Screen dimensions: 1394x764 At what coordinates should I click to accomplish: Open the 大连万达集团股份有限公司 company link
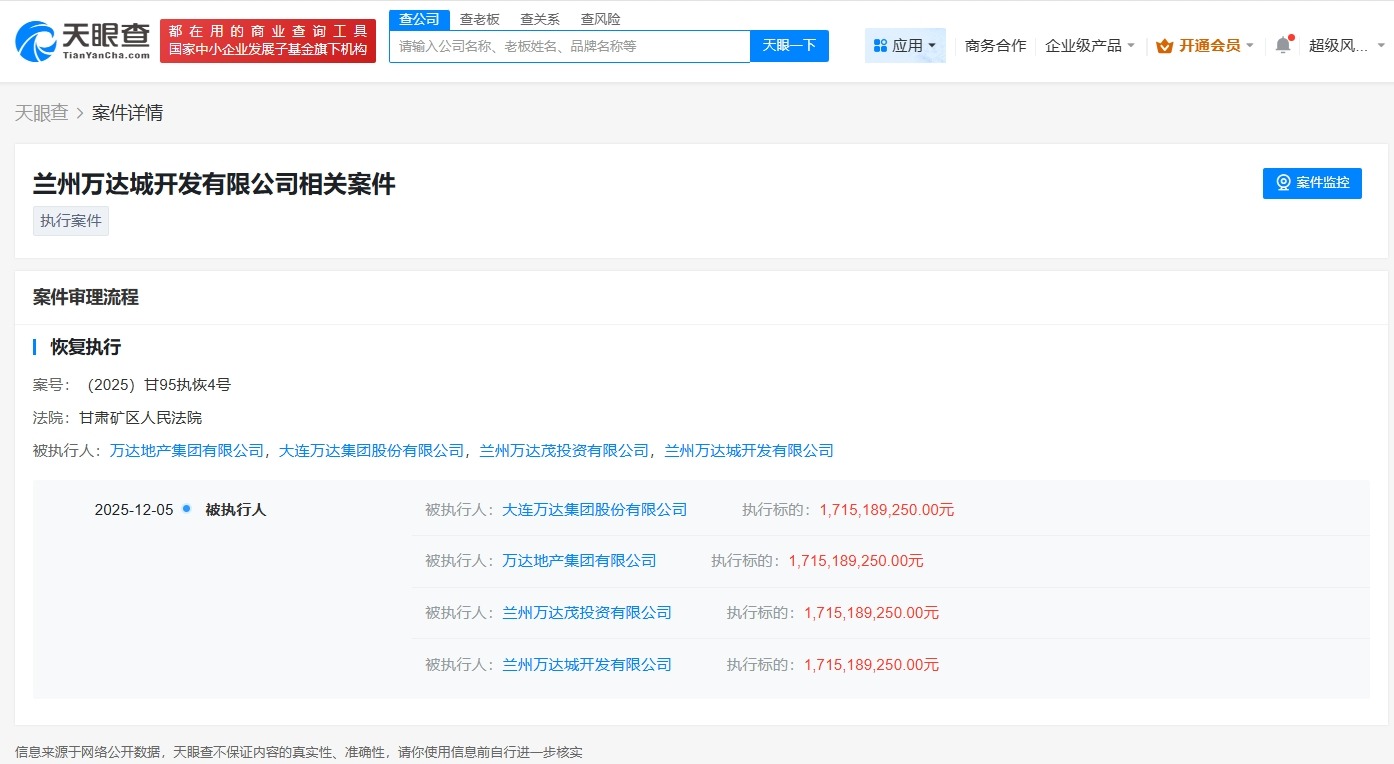[x=593, y=509]
